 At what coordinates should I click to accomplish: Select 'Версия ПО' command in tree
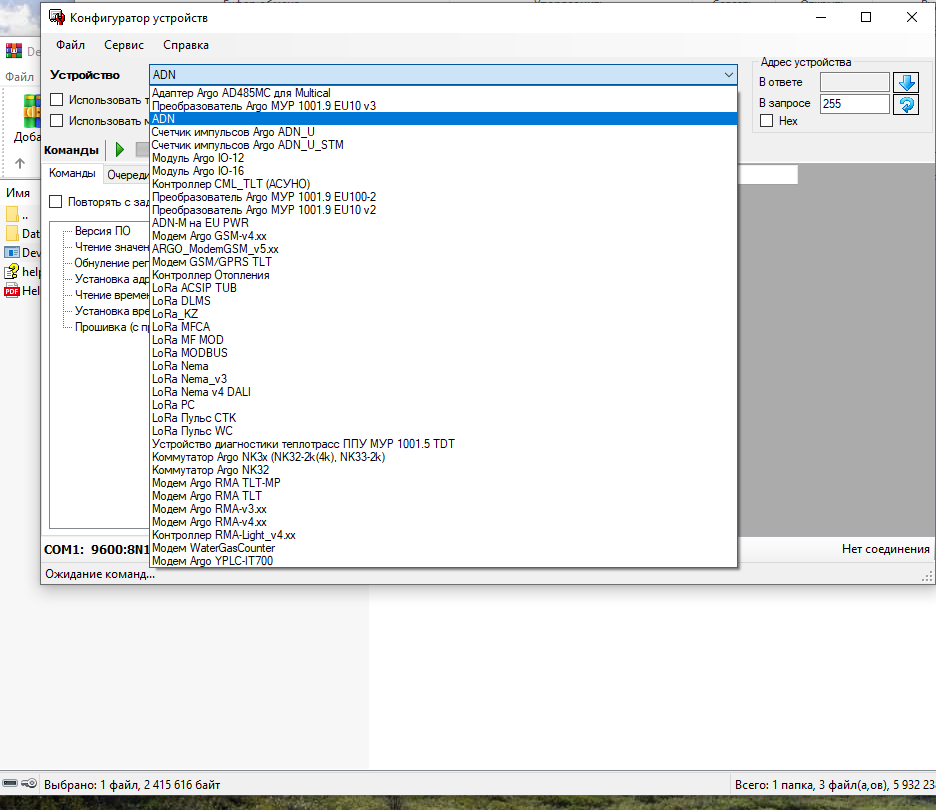click(x=102, y=231)
